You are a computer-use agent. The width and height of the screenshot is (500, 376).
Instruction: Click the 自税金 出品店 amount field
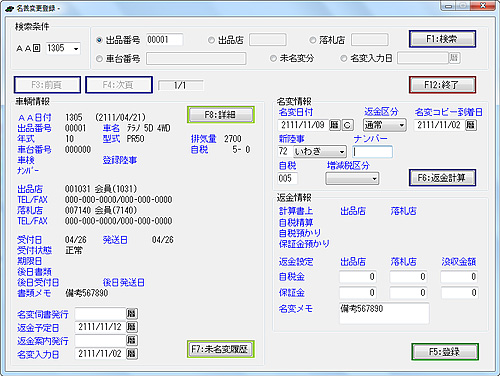click(x=358, y=277)
